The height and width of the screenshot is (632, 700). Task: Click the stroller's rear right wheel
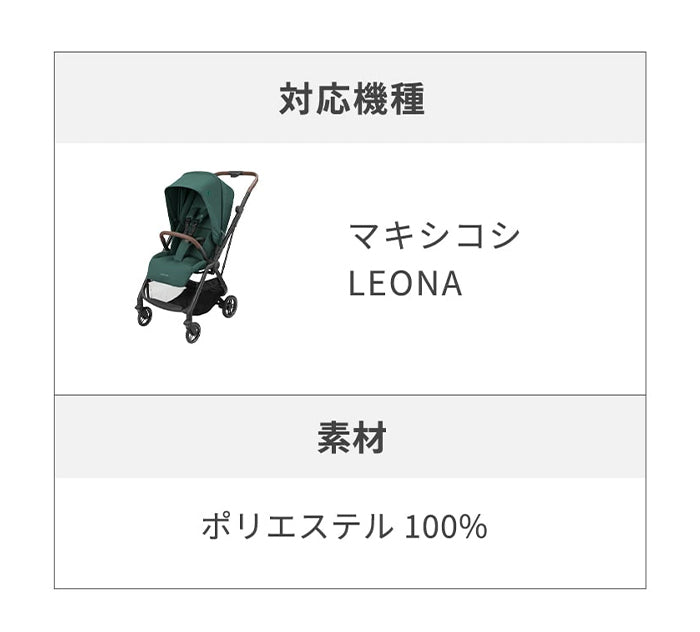pos(229,306)
